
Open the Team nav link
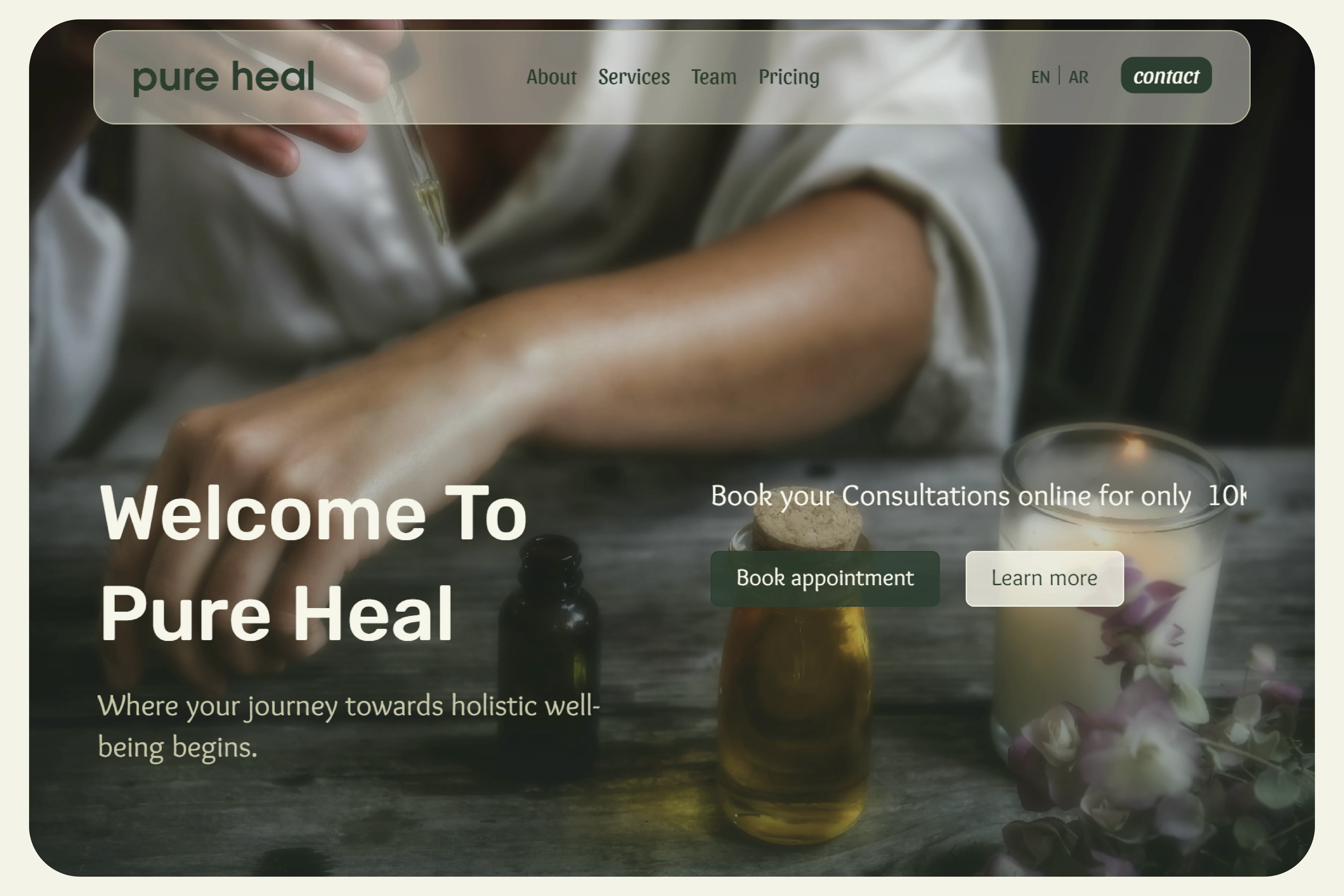tap(714, 77)
